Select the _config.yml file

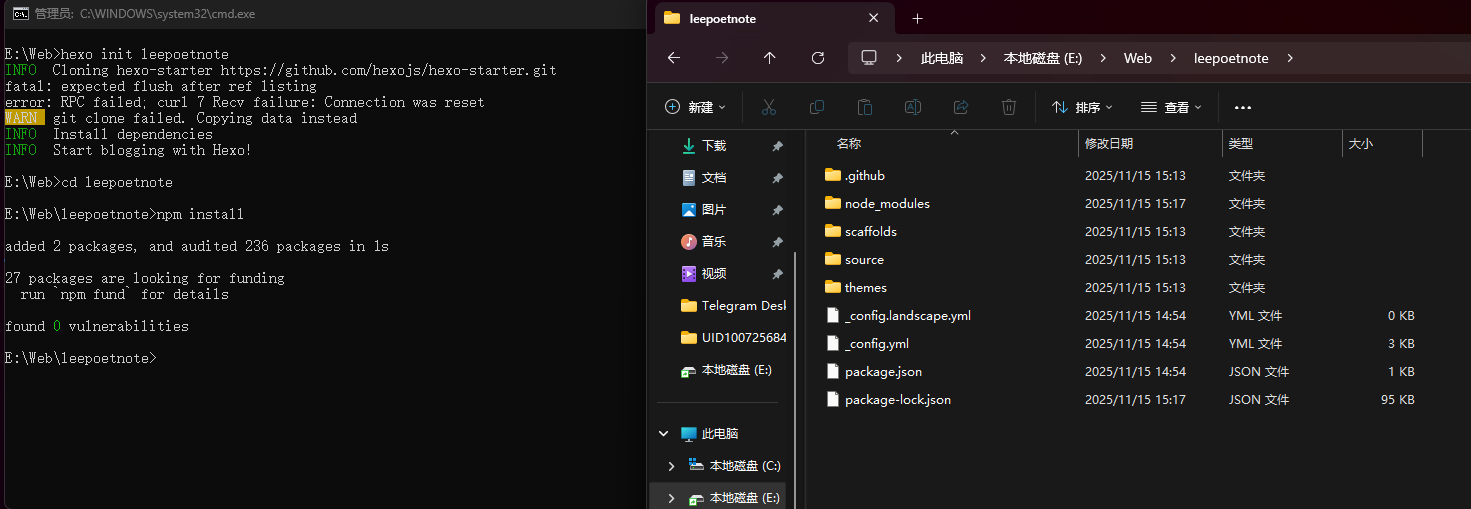pyautogui.click(x=876, y=343)
